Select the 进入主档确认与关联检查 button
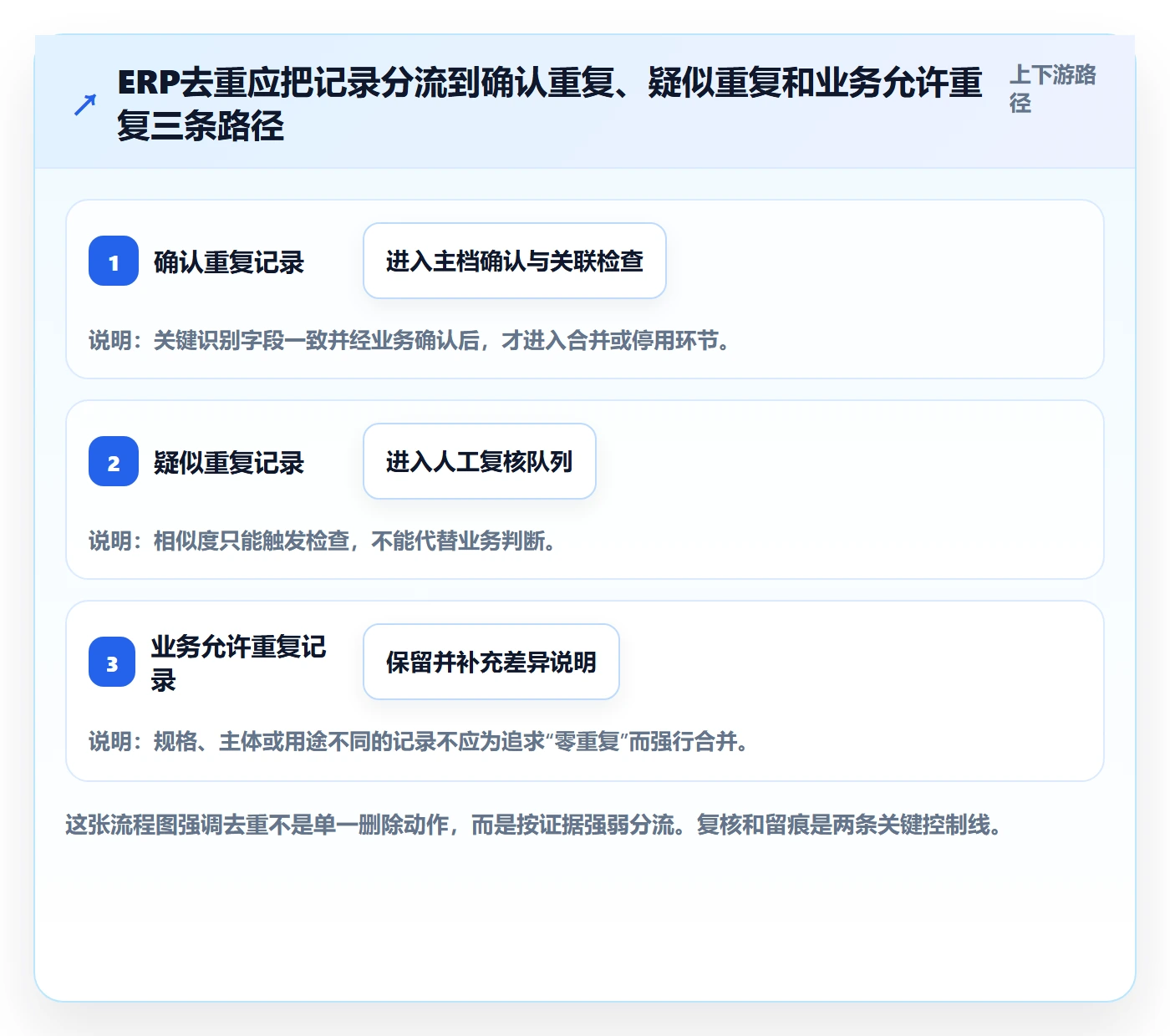1170x1036 pixels. point(515,261)
